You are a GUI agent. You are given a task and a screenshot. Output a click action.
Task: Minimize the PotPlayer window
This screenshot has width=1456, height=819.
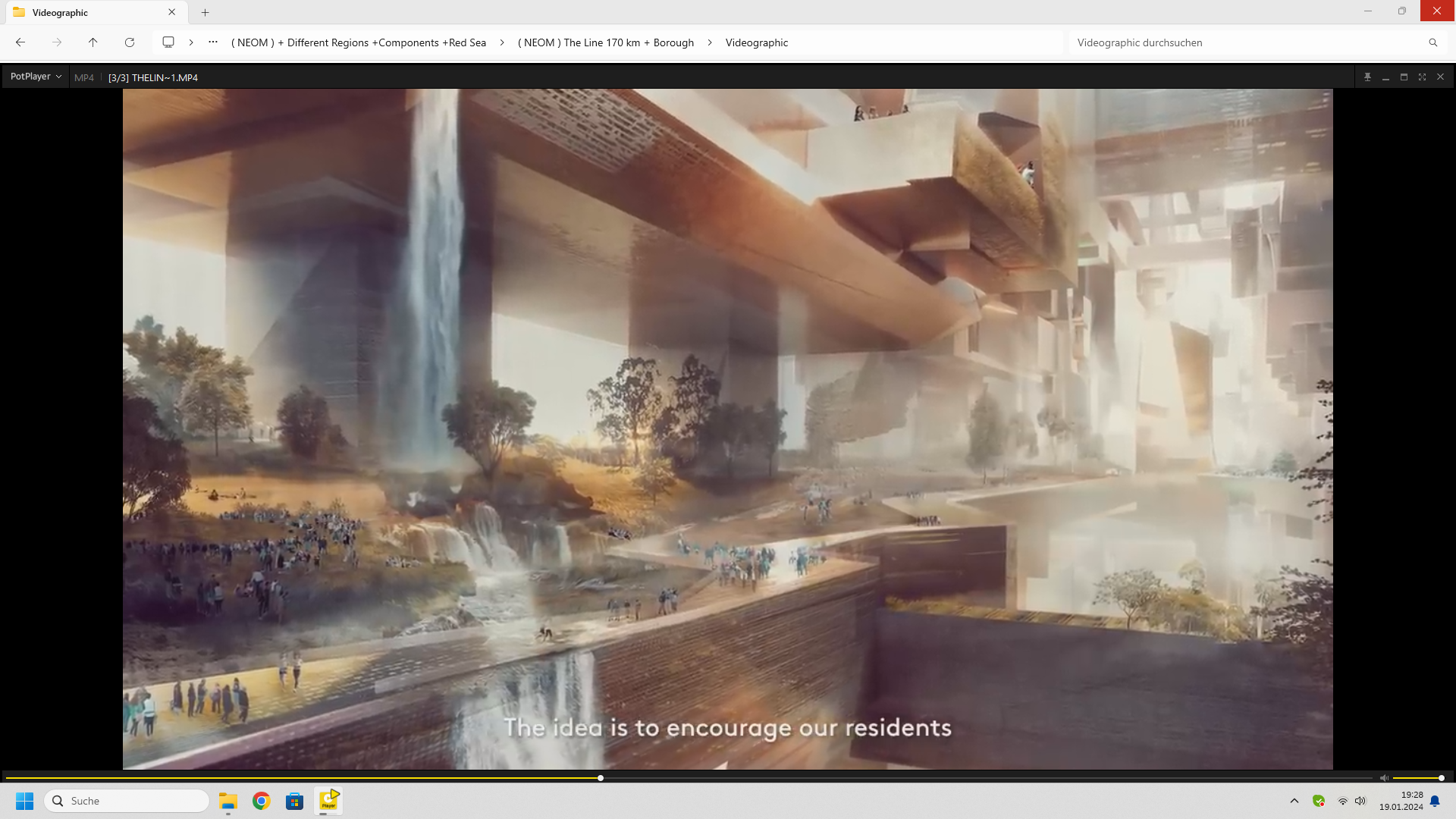click(1385, 77)
